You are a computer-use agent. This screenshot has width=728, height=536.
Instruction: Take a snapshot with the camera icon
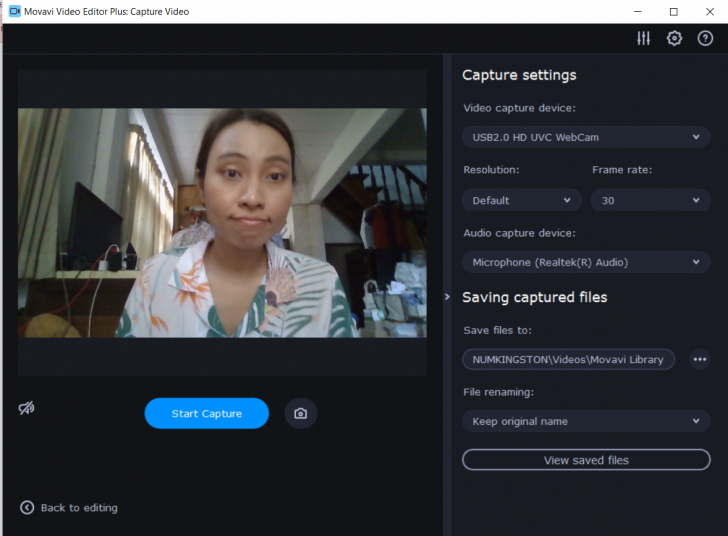click(301, 413)
